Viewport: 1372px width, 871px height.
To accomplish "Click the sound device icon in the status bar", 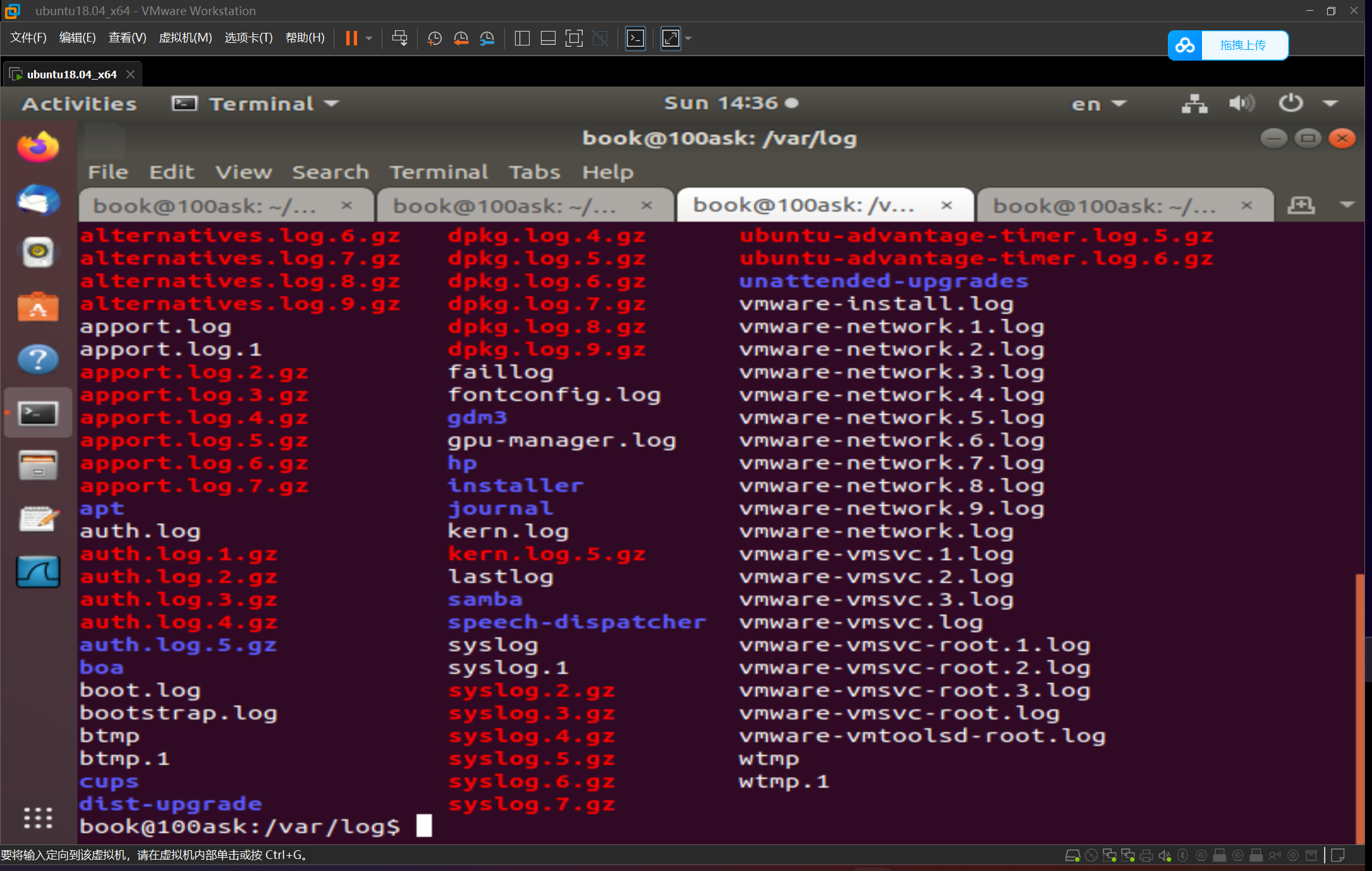I will point(1165,855).
